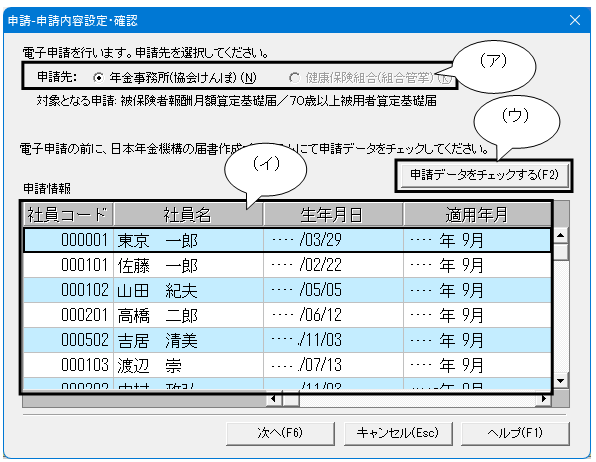Viewport: 596px width, 462px height.
Task: Click horizontal scrollbar left arrow
Action: 273,399
